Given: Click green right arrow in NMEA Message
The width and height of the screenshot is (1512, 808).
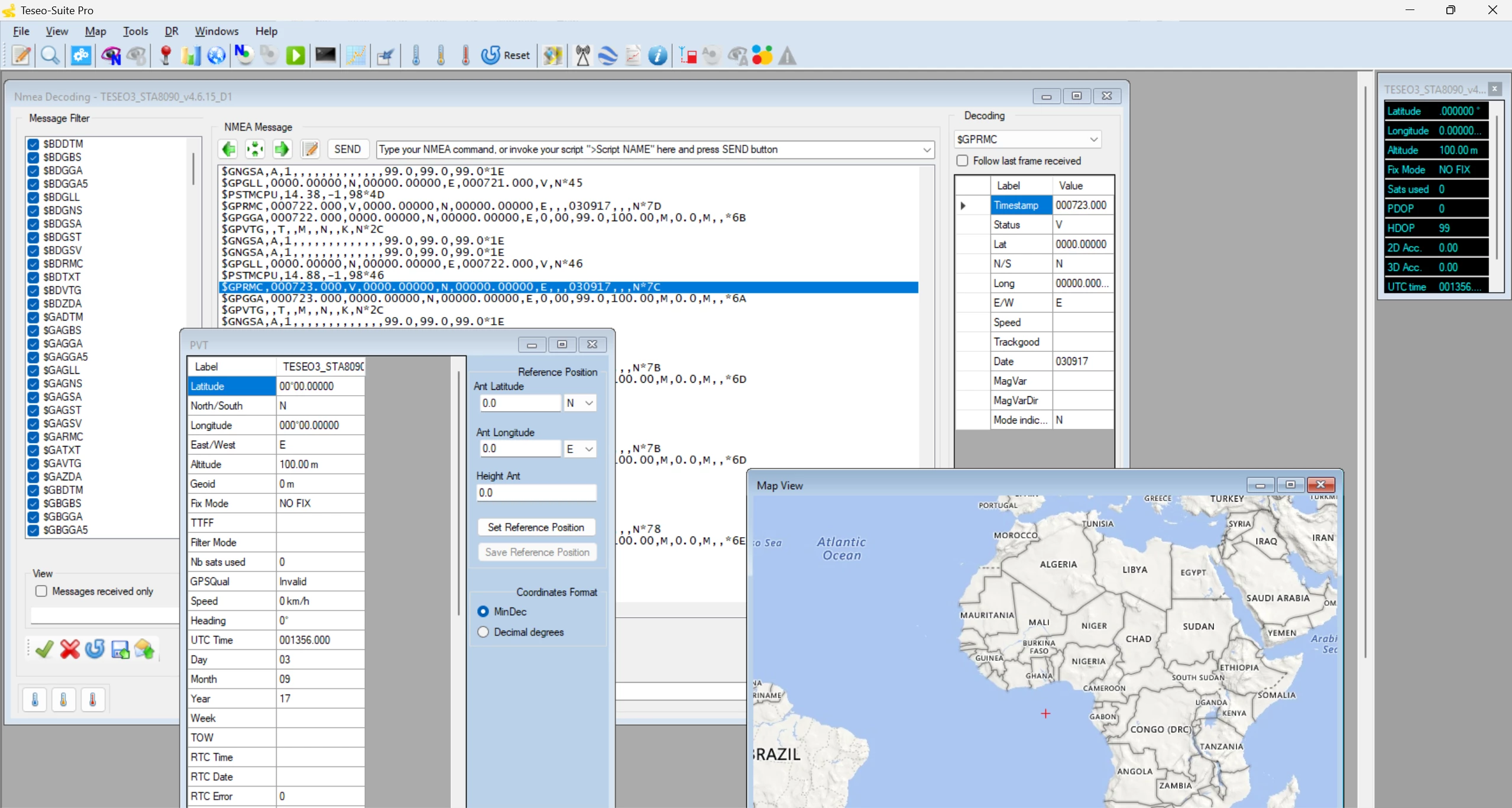Looking at the screenshot, I should coord(281,149).
